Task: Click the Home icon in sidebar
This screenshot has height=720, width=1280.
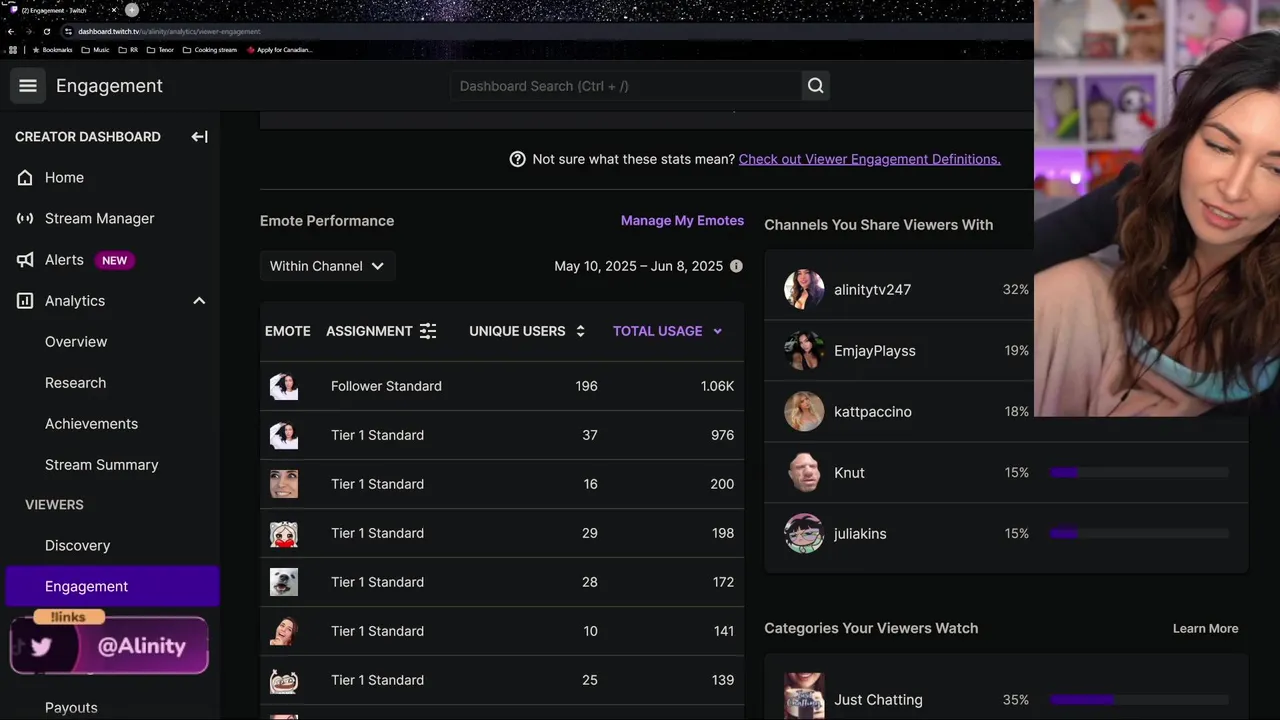Action: tap(25, 178)
